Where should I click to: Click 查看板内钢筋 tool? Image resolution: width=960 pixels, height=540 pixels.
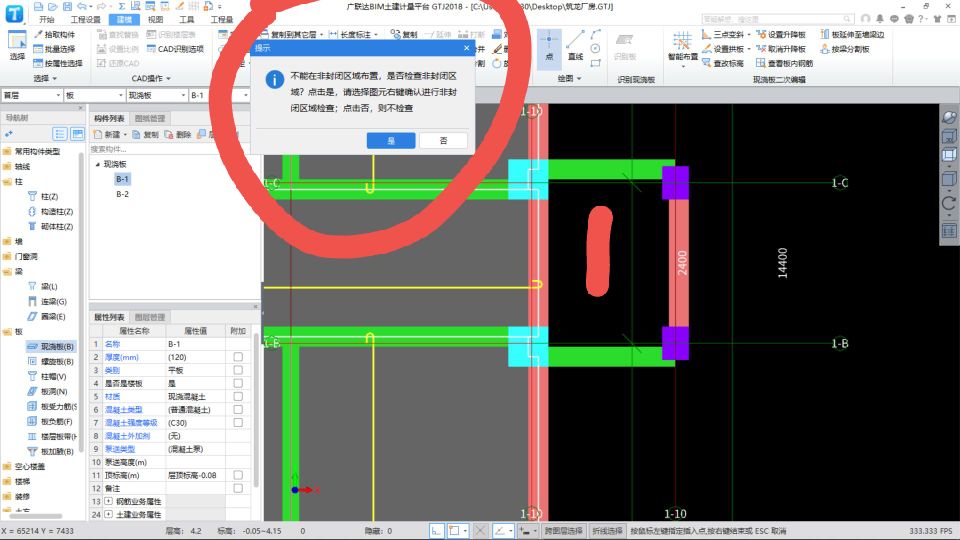pyautogui.click(x=784, y=63)
